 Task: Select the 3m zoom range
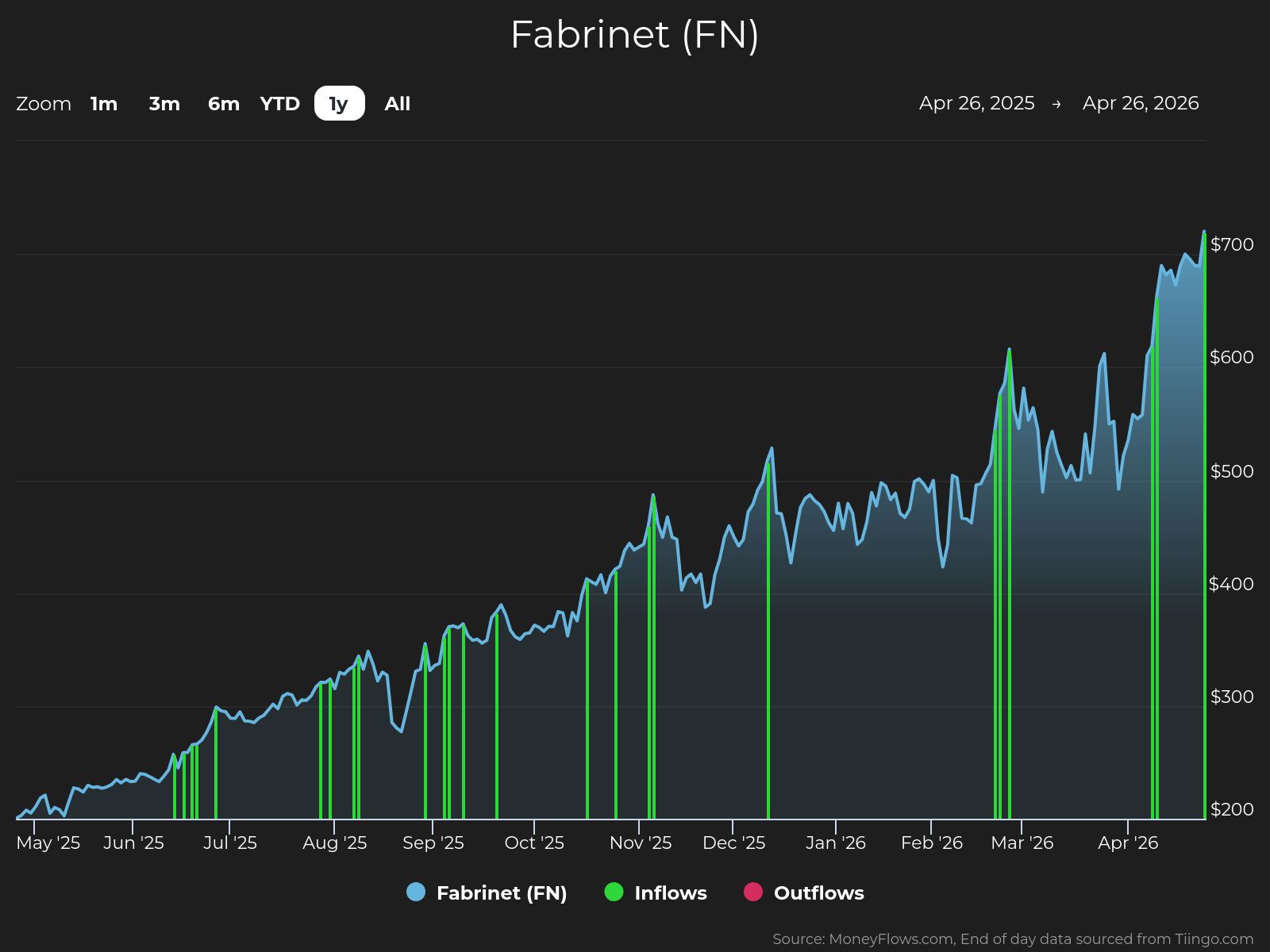[x=164, y=104]
